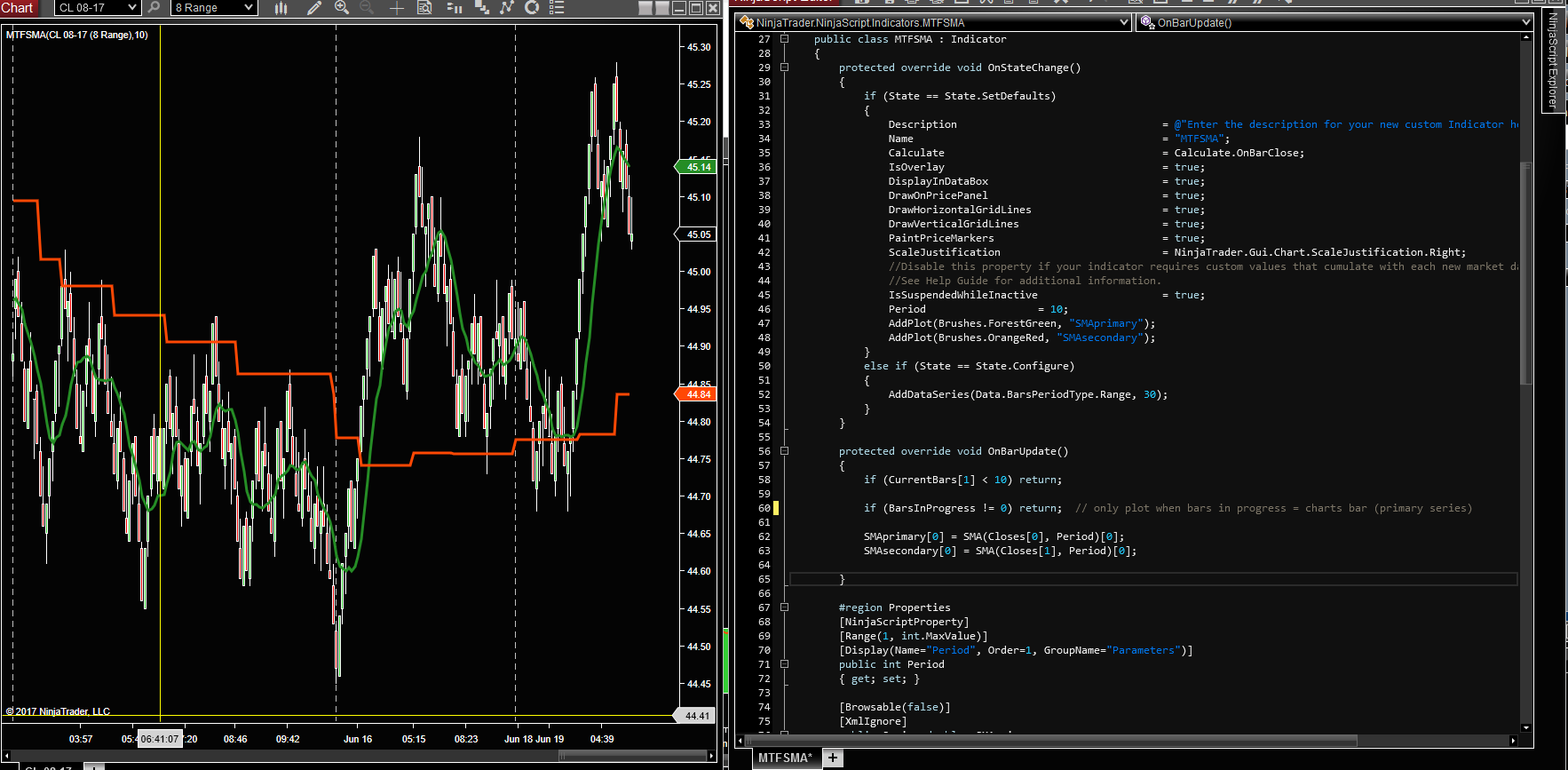This screenshot has height=770, width=1568.
Task: Click the editor scrollbar up arrow
Action: (1526, 37)
